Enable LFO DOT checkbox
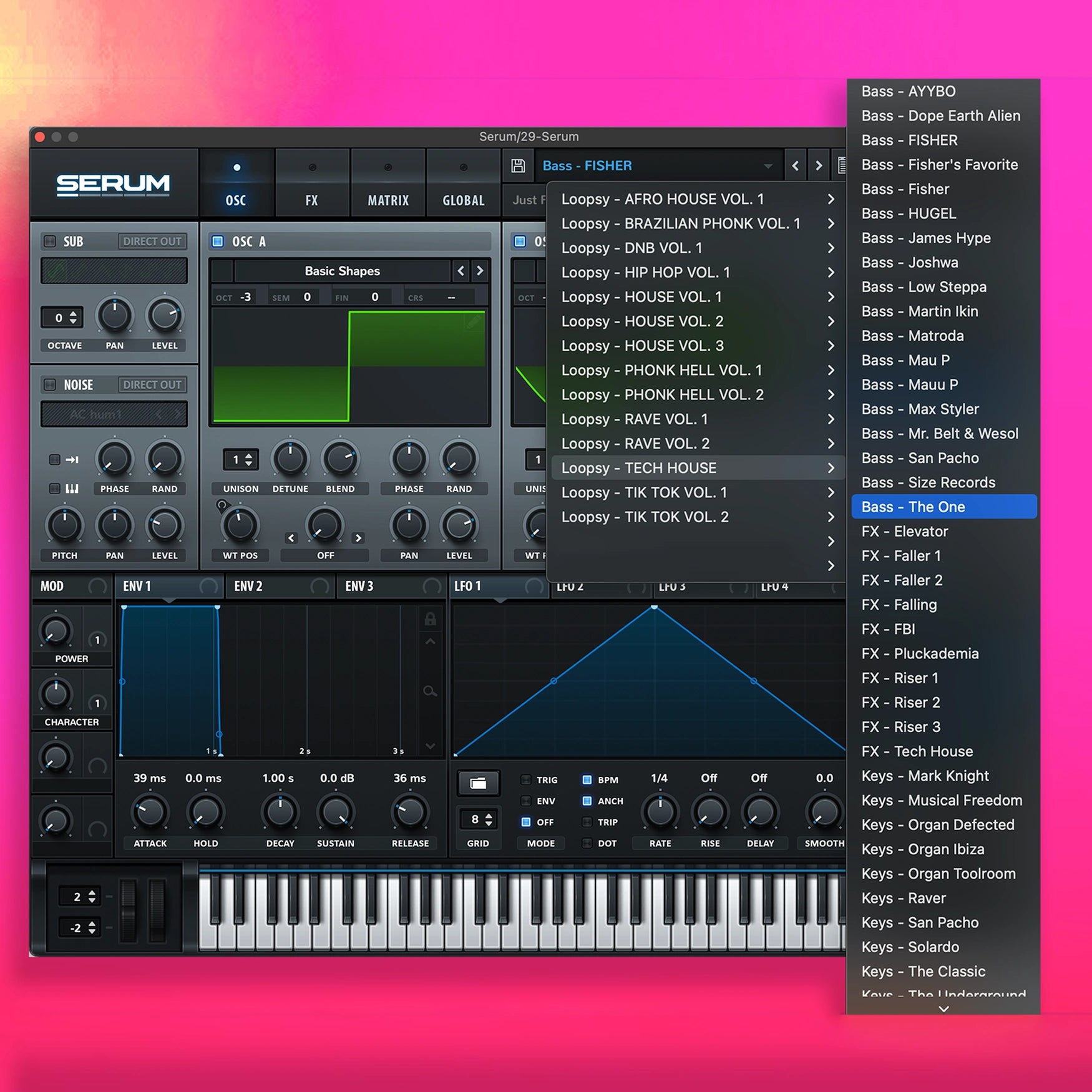Screen dimensions: 1092x1092 click(587, 843)
